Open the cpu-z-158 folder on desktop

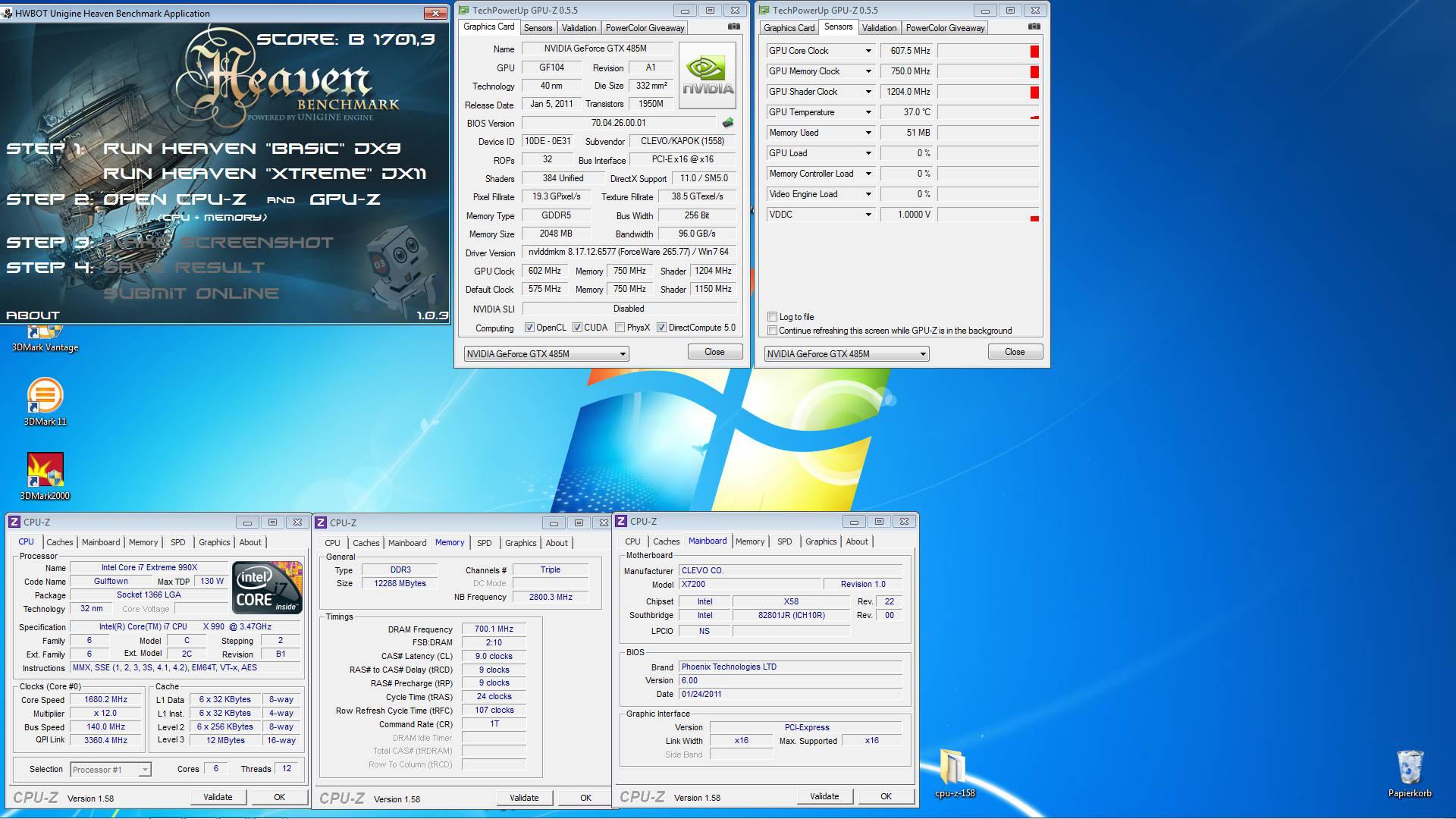coord(954,773)
